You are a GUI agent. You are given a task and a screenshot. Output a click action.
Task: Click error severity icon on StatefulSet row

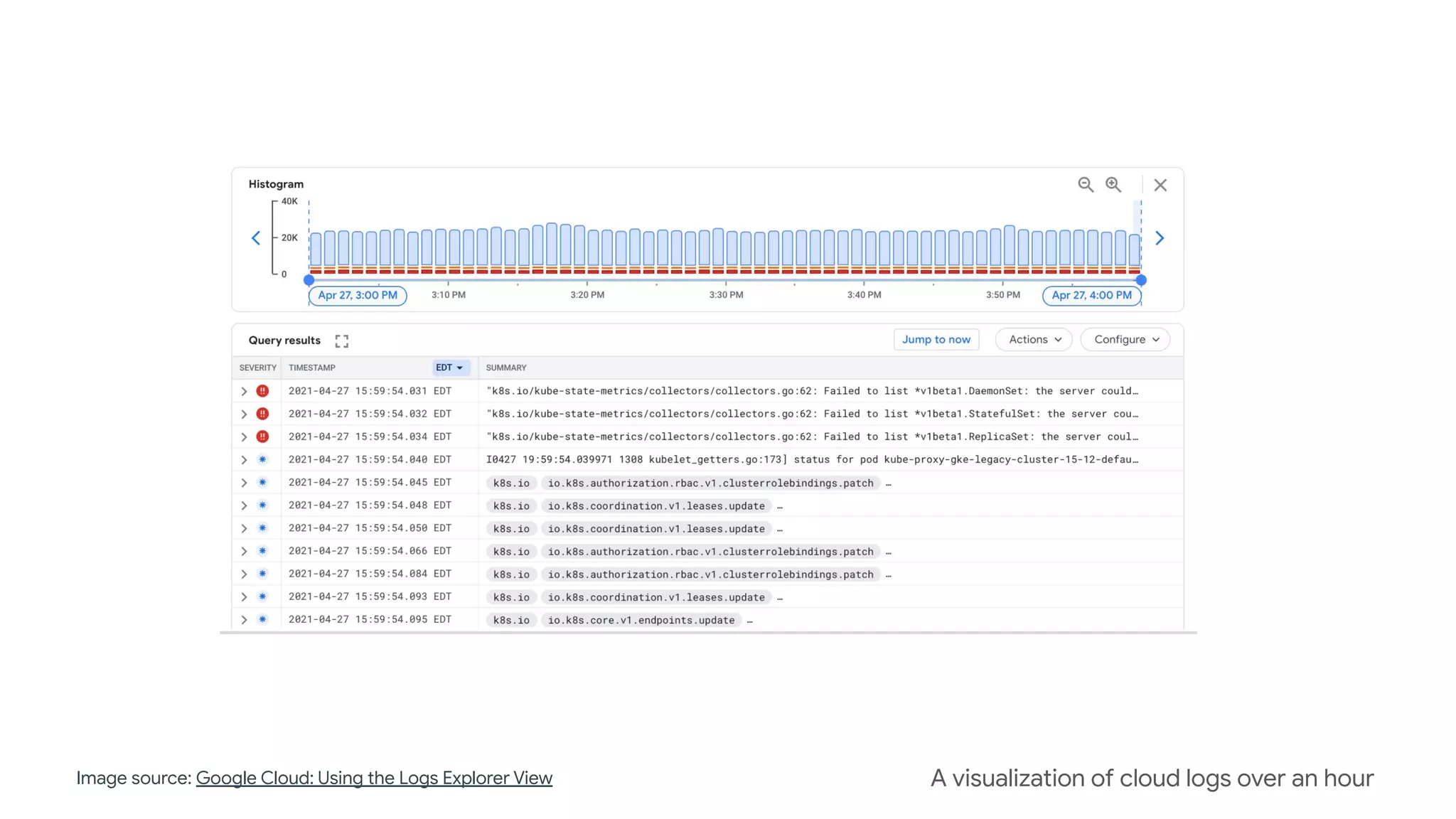262,414
